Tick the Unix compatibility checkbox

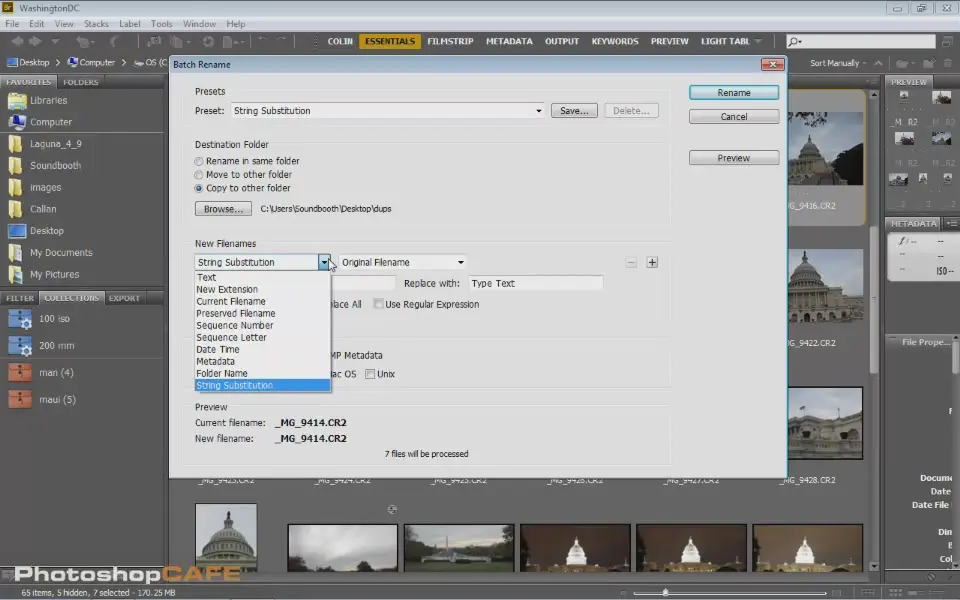[370, 374]
